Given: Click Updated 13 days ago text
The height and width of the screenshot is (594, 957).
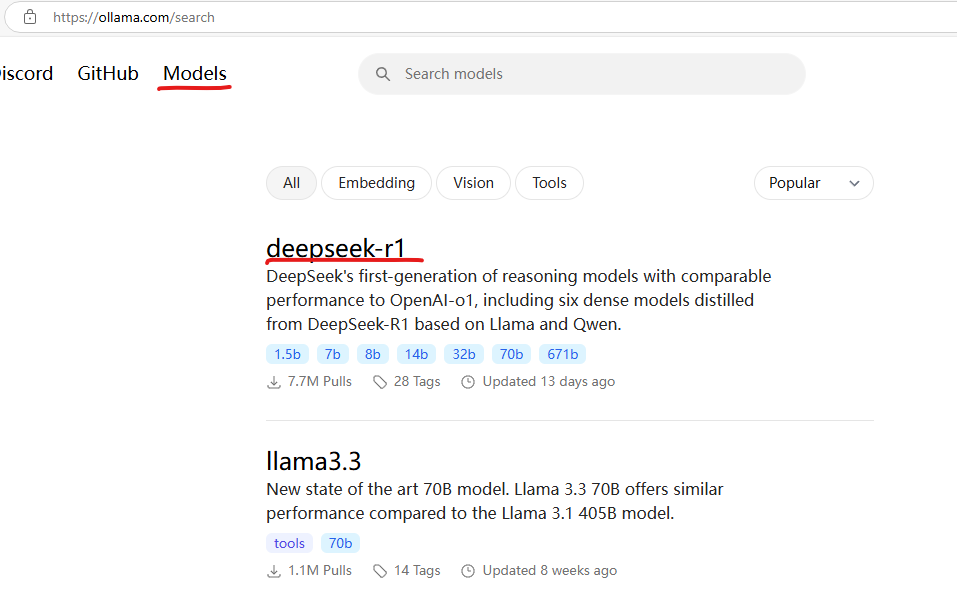Looking at the screenshot, I should [549, 382].
